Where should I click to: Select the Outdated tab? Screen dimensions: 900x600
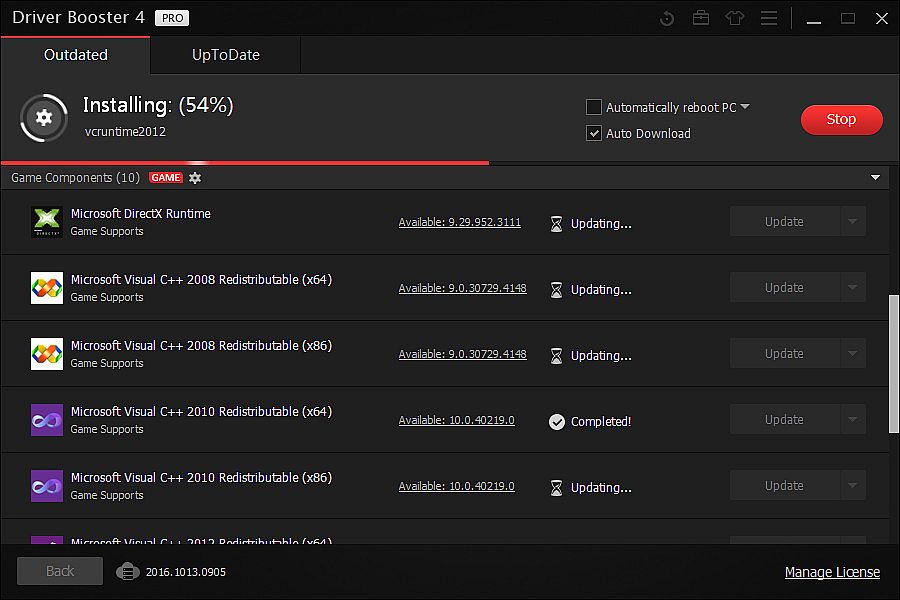(x=75, y=55)
